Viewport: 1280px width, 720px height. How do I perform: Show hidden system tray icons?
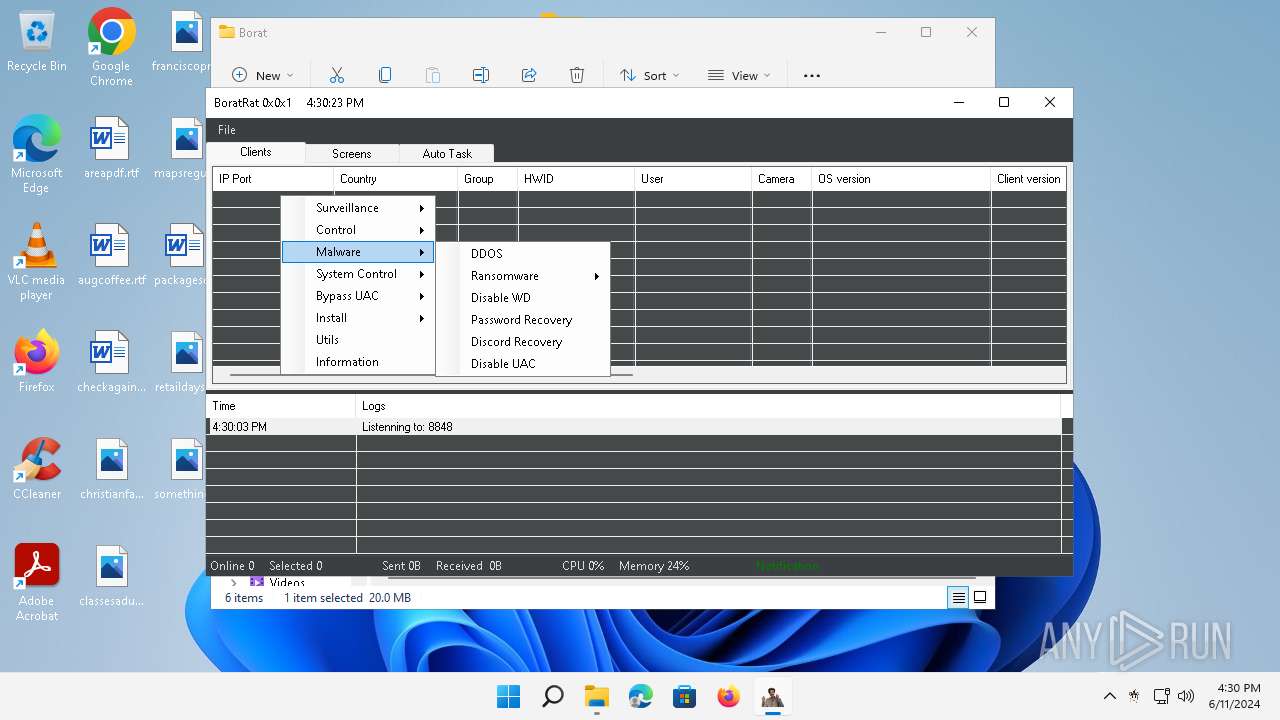point(1109,696)
